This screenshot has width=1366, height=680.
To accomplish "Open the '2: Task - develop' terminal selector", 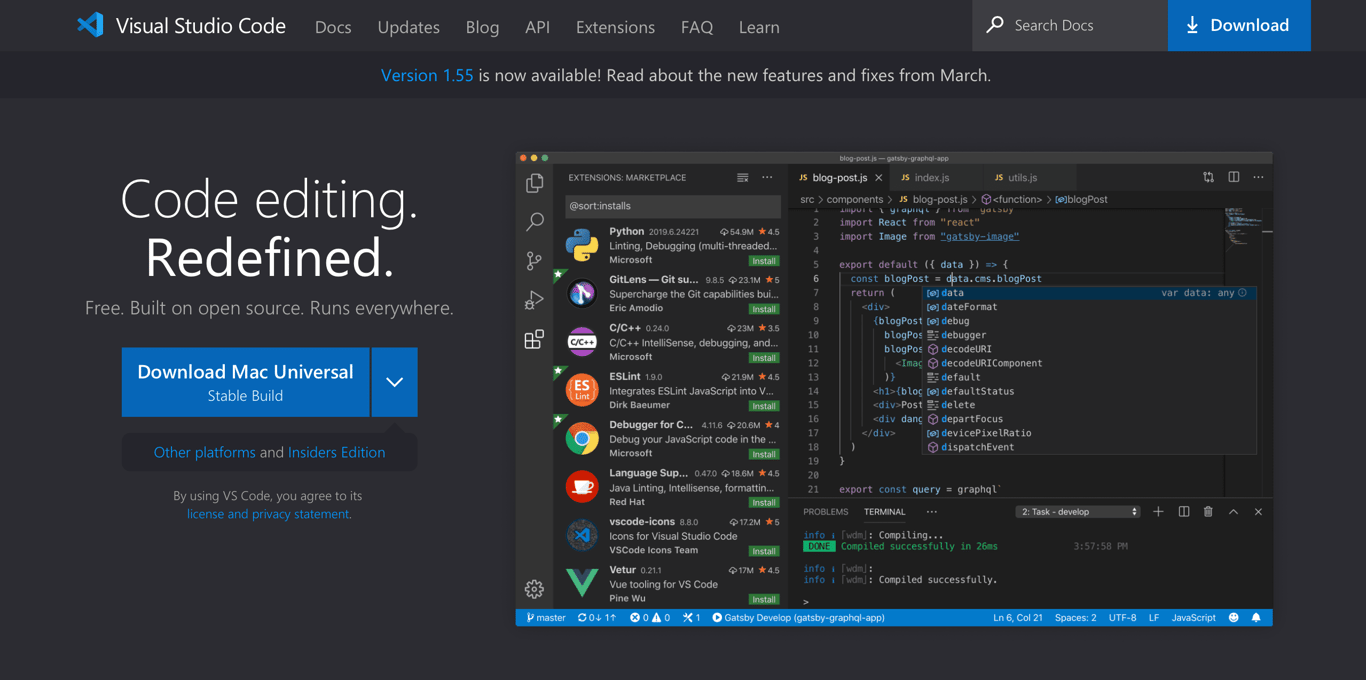I will click(1078, 512).
